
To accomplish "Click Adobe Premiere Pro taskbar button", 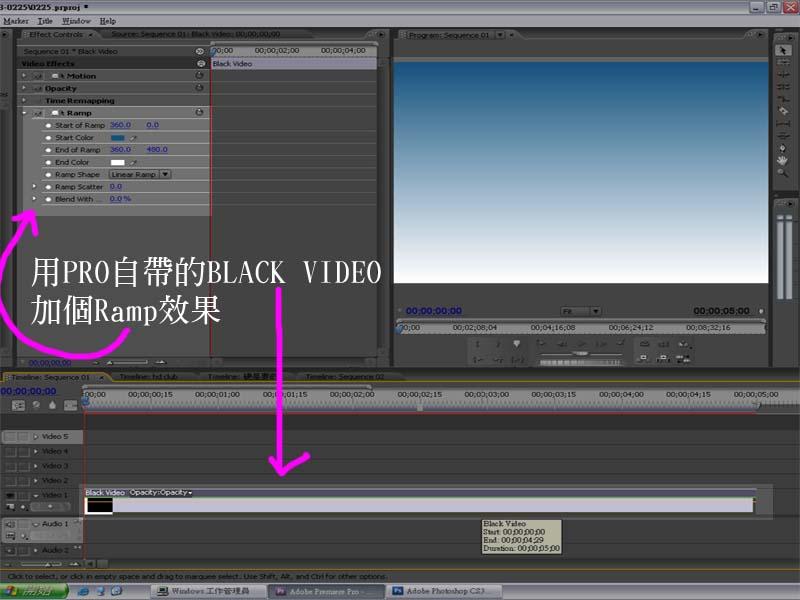I will coord(326,591).
